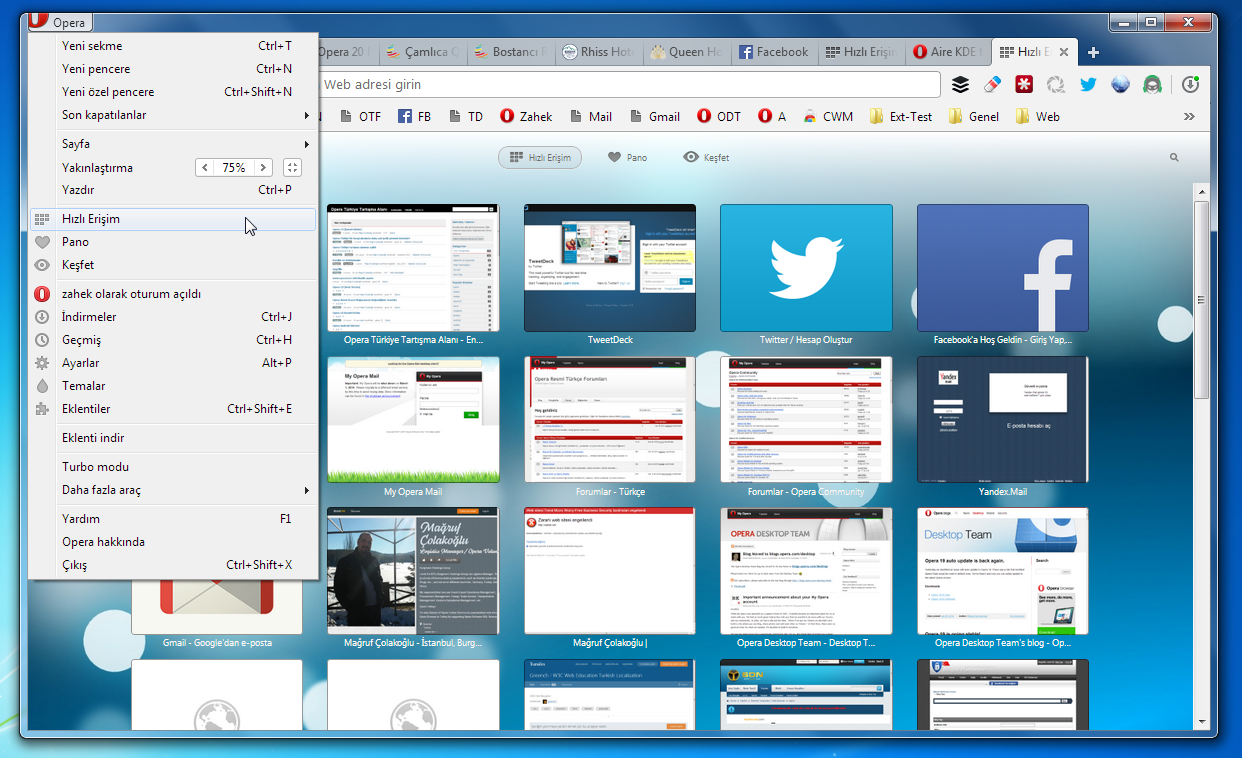The height and width of the screenshot is (758, 1242).
Task: Decrease zoom with the left arrow
Action: pos(205,168)
